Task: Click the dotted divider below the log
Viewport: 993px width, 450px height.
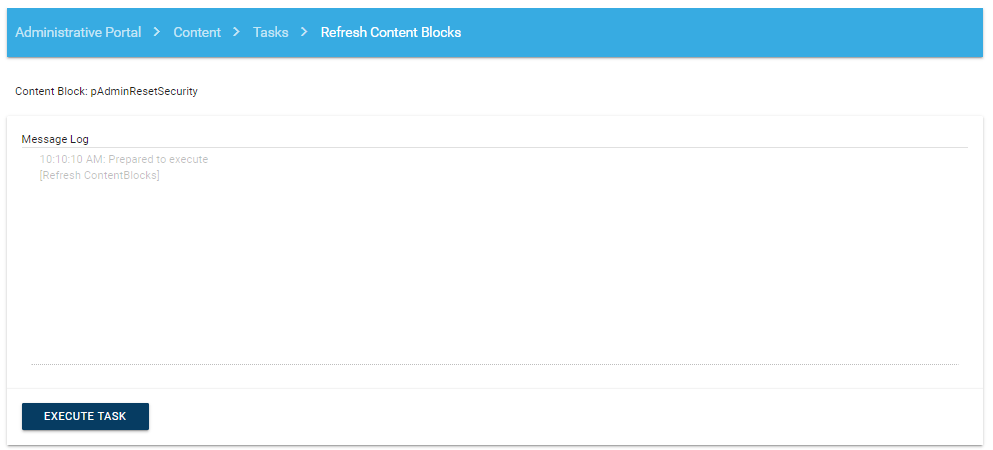Action: click(495, 364)
